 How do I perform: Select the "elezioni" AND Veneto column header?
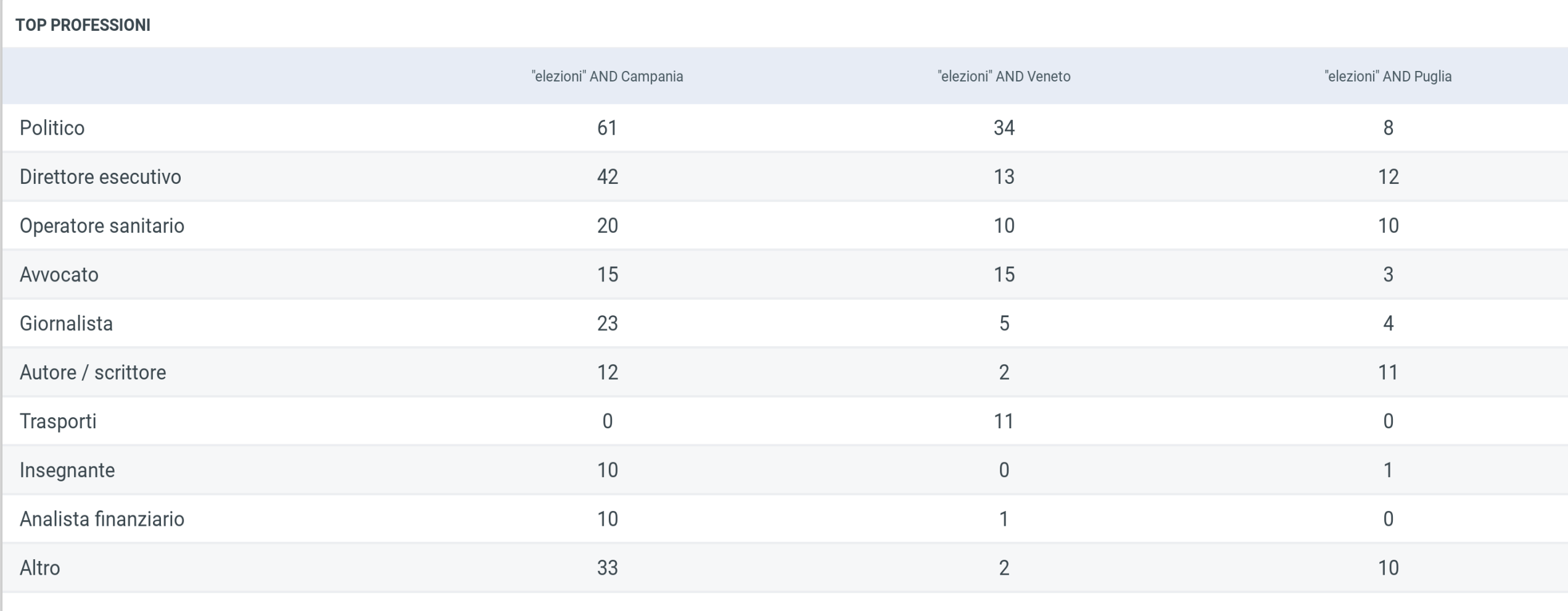pyautogui.click(x=1004, y=77)
